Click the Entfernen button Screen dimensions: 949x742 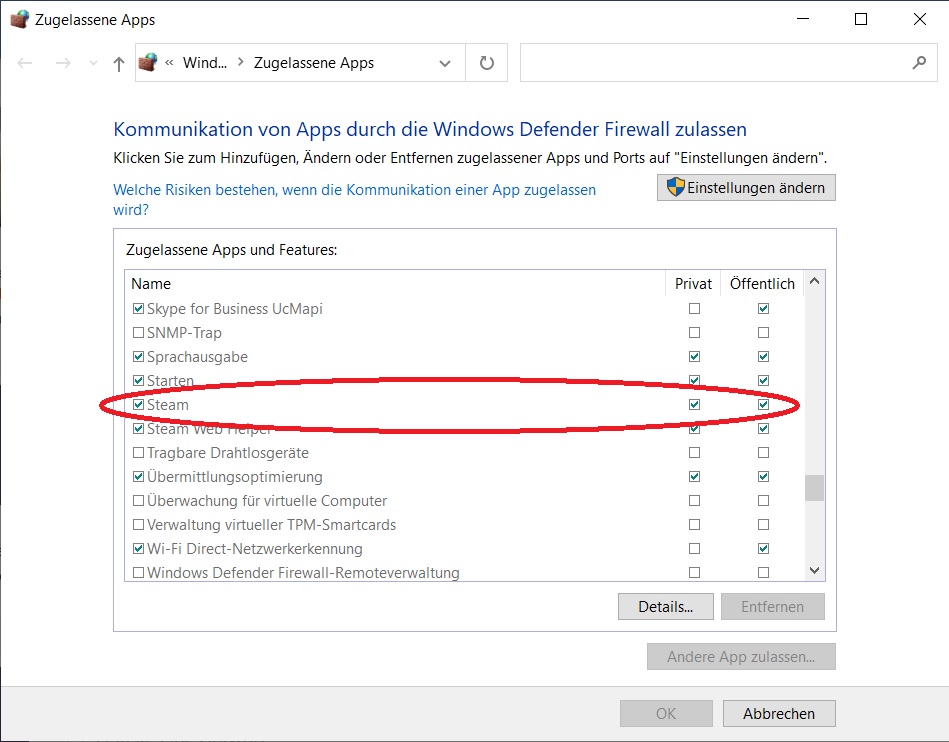point(773,606)
